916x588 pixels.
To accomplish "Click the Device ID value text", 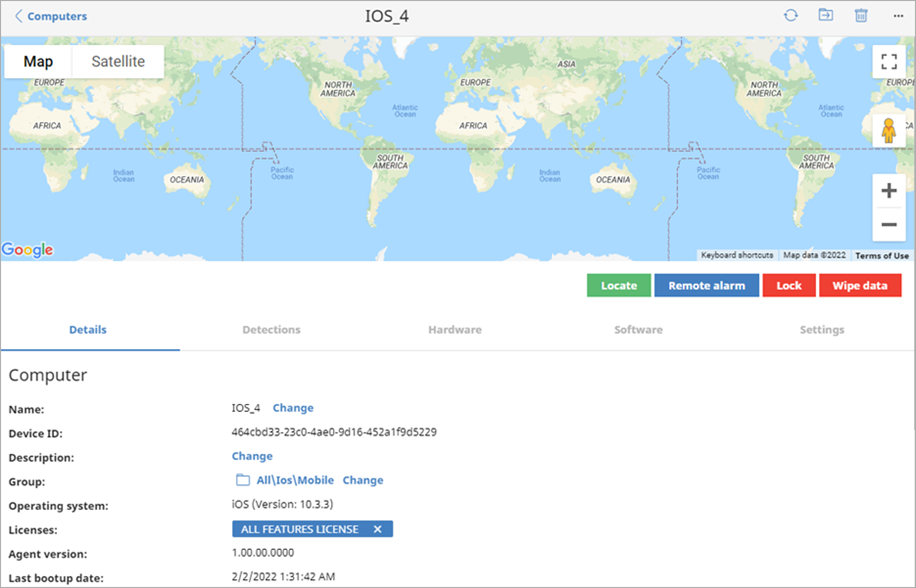I will point(334,432).
